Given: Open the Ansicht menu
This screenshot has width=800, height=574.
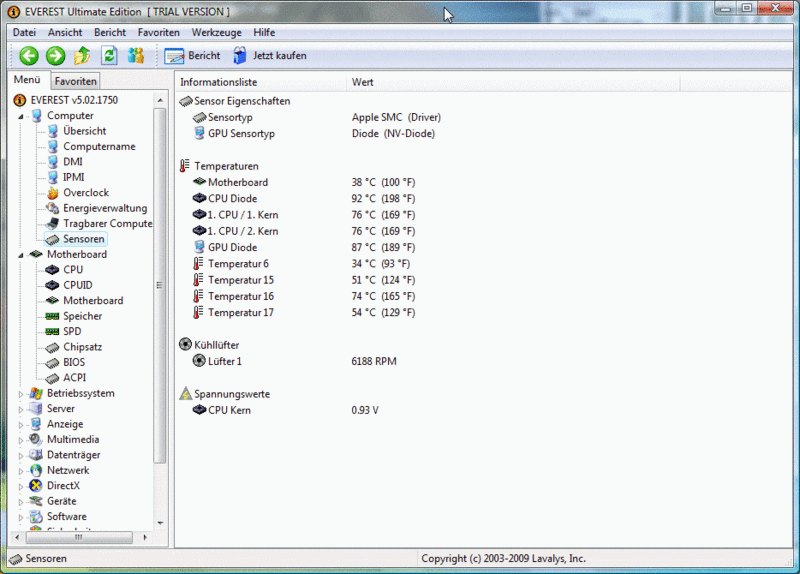Looking at the screenshot, I should 65,32.
